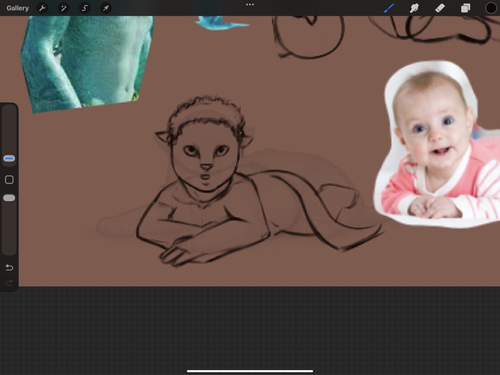The width and height of the screenshot is (500, 375).
Task: Open the Adjustments magic wand menu
Action: 63,8
